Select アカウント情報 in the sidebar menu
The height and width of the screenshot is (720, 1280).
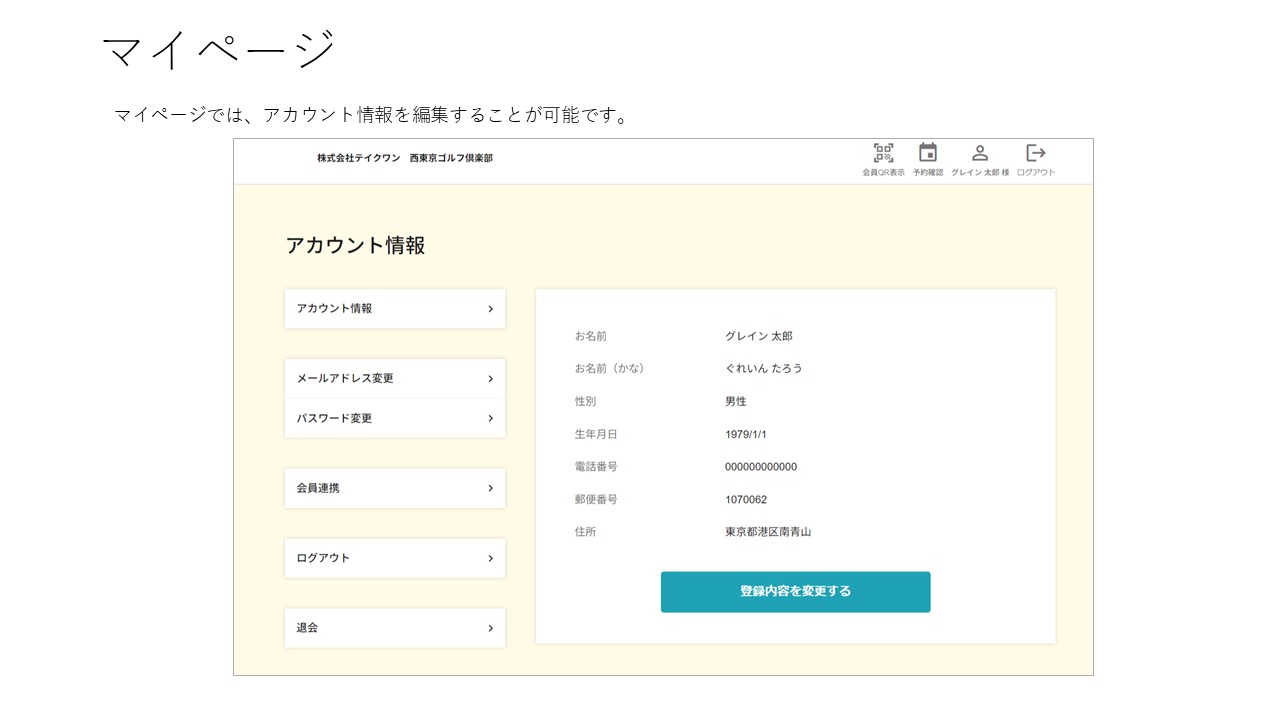tap(395, 309)
